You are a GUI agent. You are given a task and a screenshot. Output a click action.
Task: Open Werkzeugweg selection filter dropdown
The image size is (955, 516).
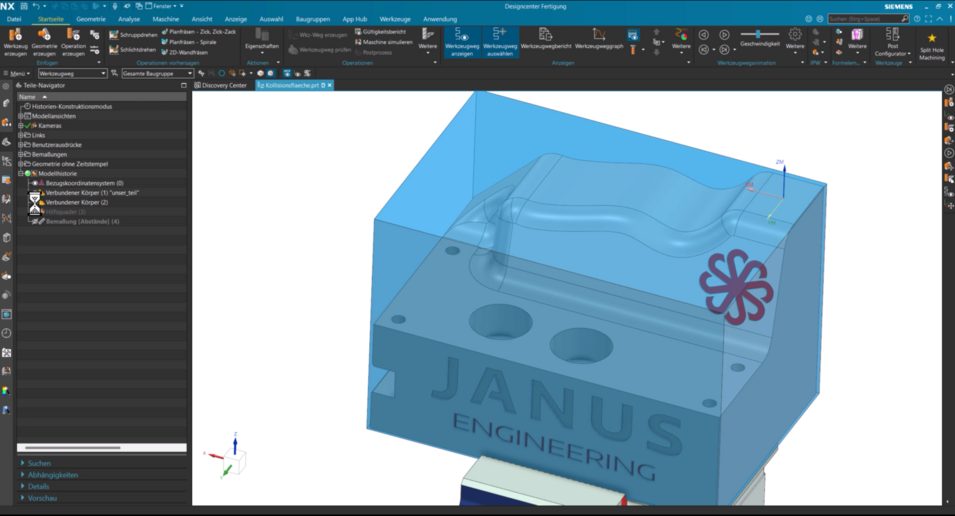tap(72, 73)
